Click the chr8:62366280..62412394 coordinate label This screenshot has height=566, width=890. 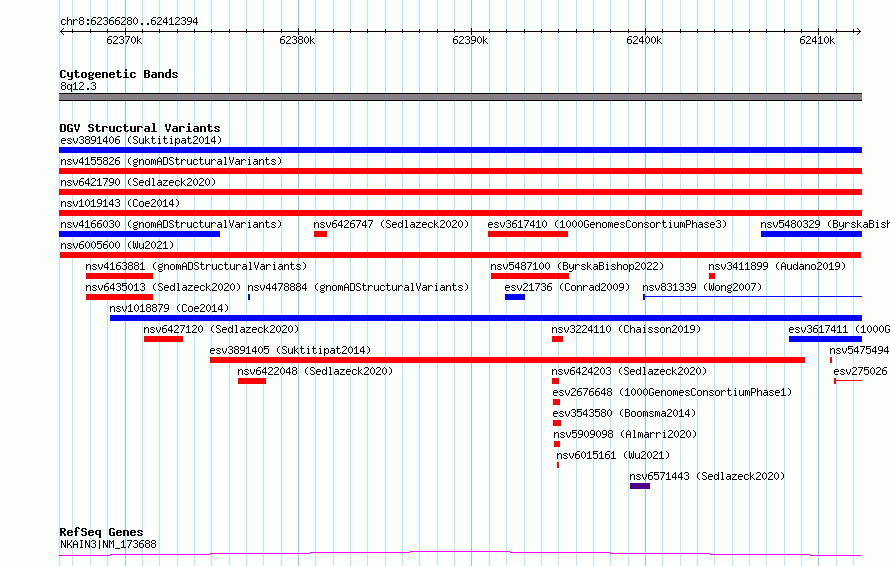pos(129,22)
